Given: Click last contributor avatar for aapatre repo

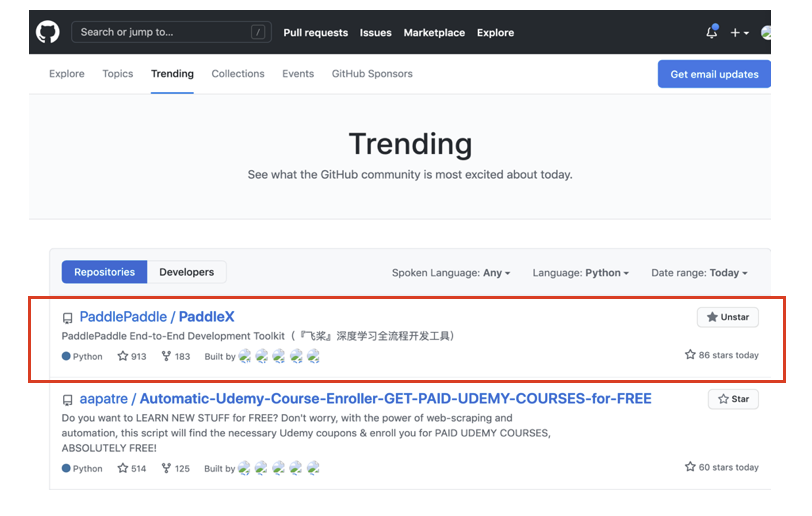Looking at the screenshot, I should (313, 468).
